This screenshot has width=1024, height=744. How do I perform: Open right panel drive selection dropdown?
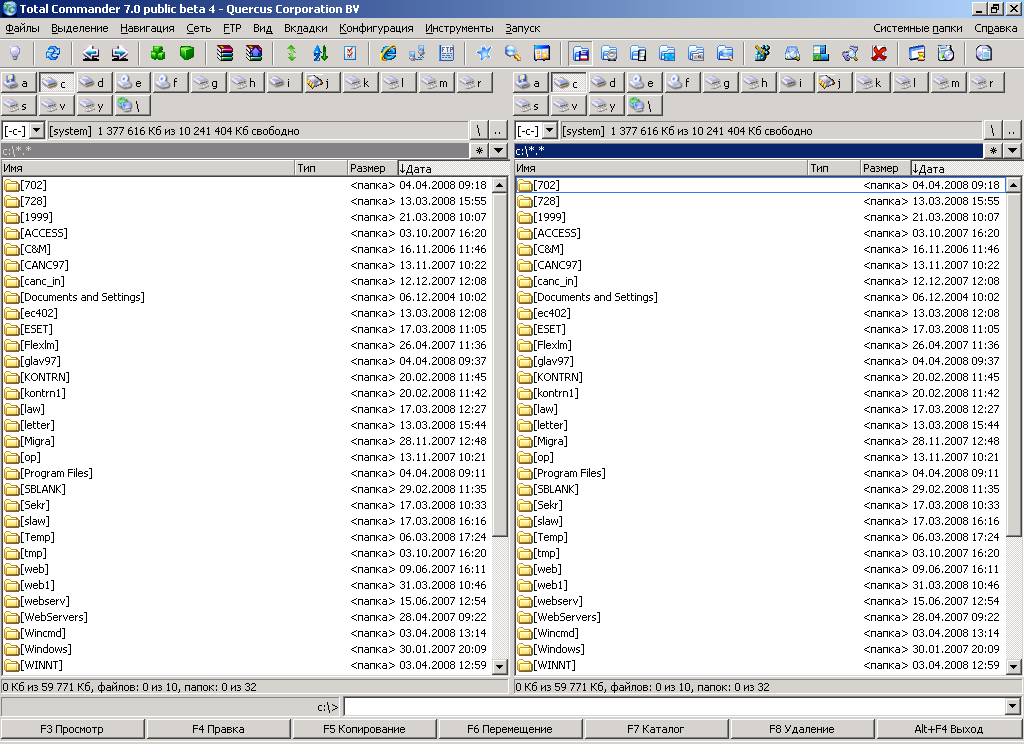coord(549,131)
